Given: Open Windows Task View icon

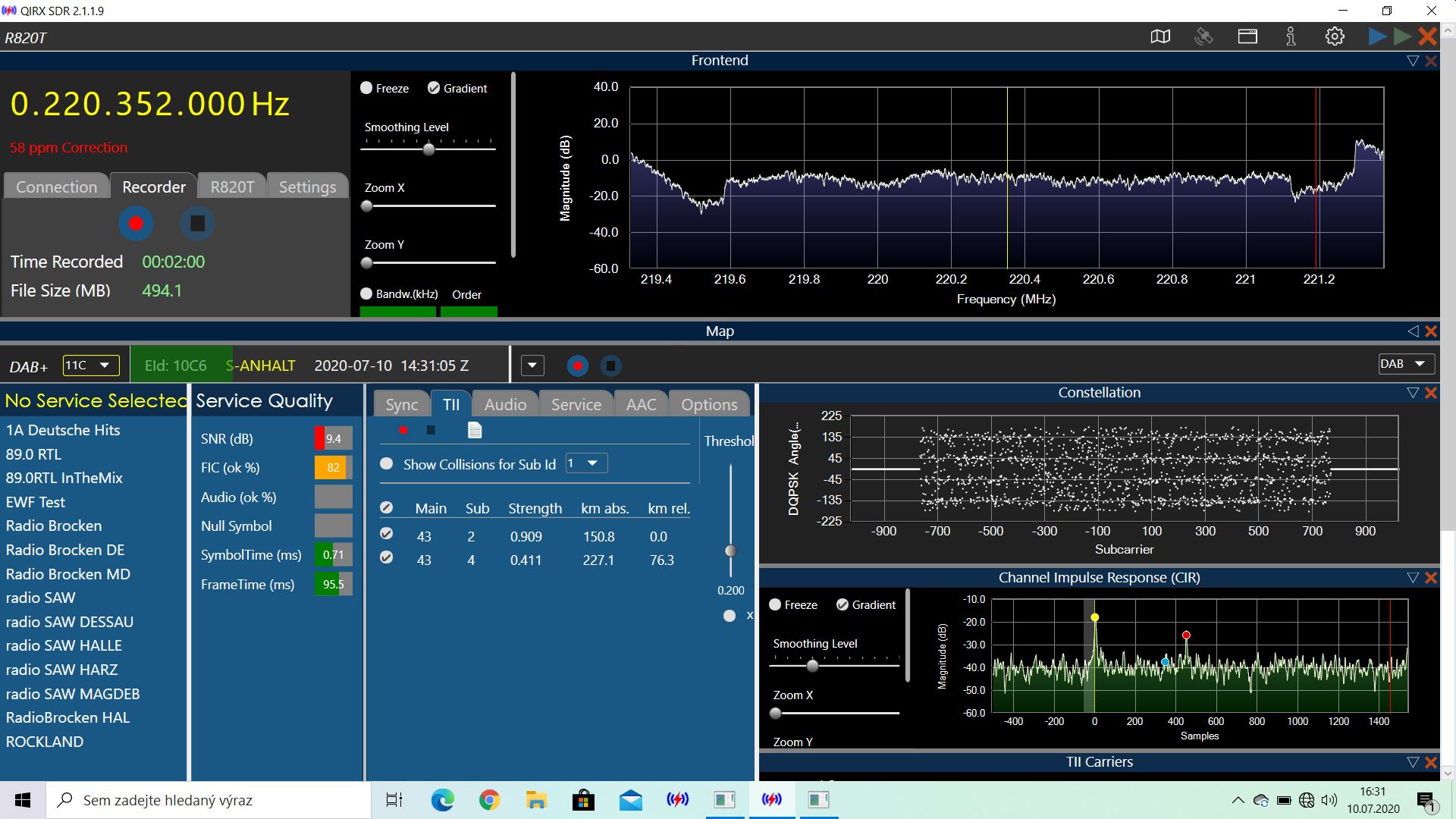Looking at the screenshot, I should [x=394, y=800].
